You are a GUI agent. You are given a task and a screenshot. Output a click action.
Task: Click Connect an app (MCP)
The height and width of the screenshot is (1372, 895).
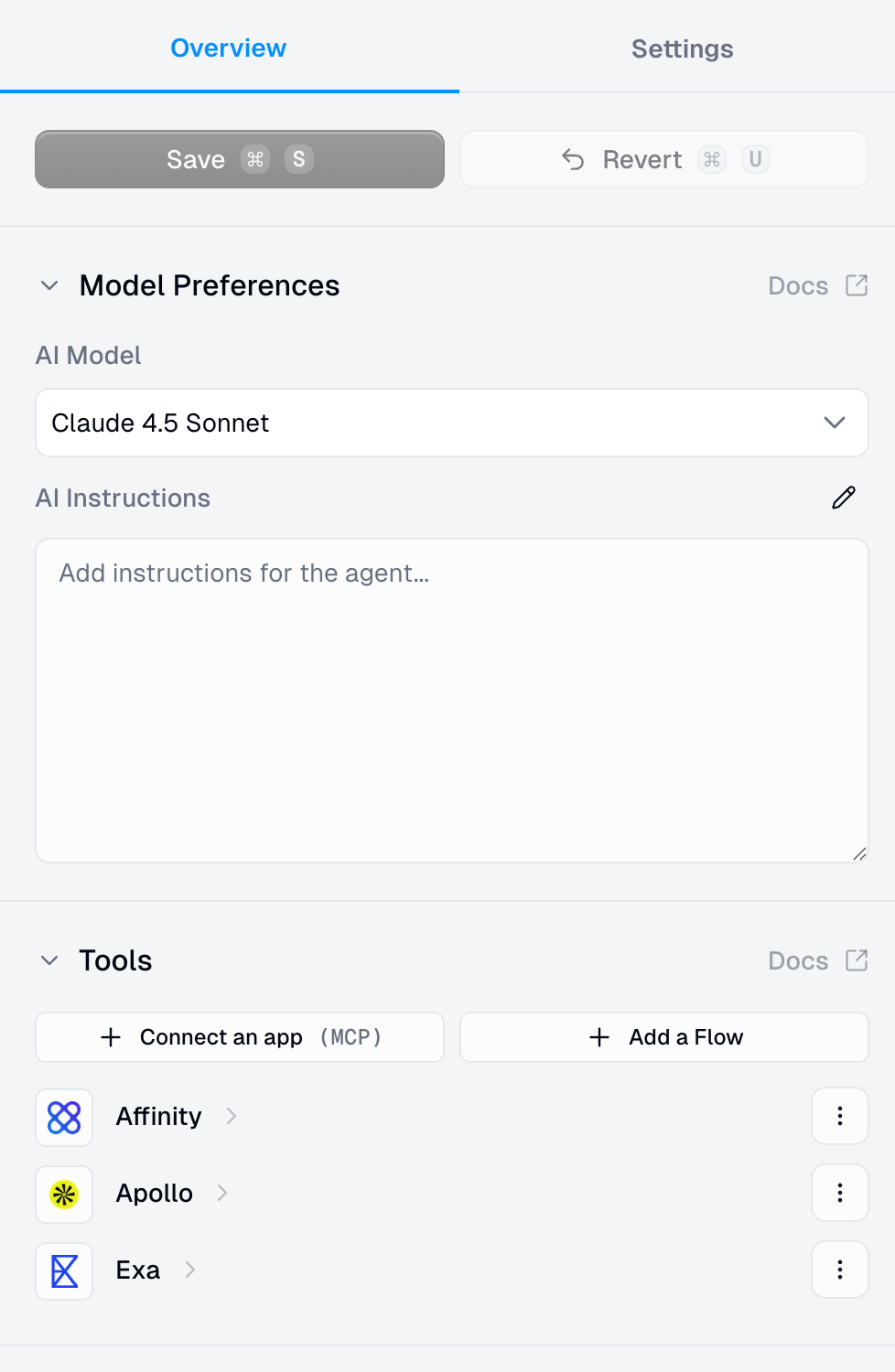[x=239, y=1037]
